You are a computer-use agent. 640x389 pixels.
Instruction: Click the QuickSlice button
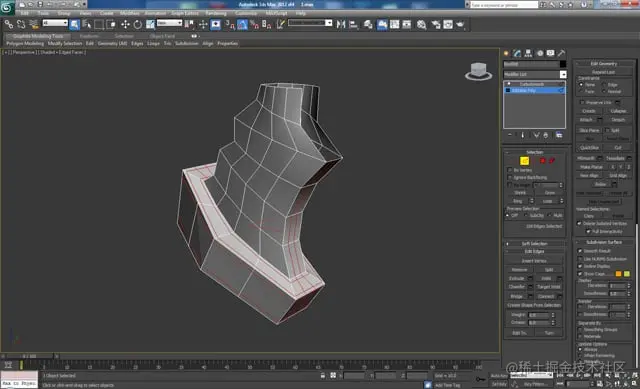pos(589,148)
